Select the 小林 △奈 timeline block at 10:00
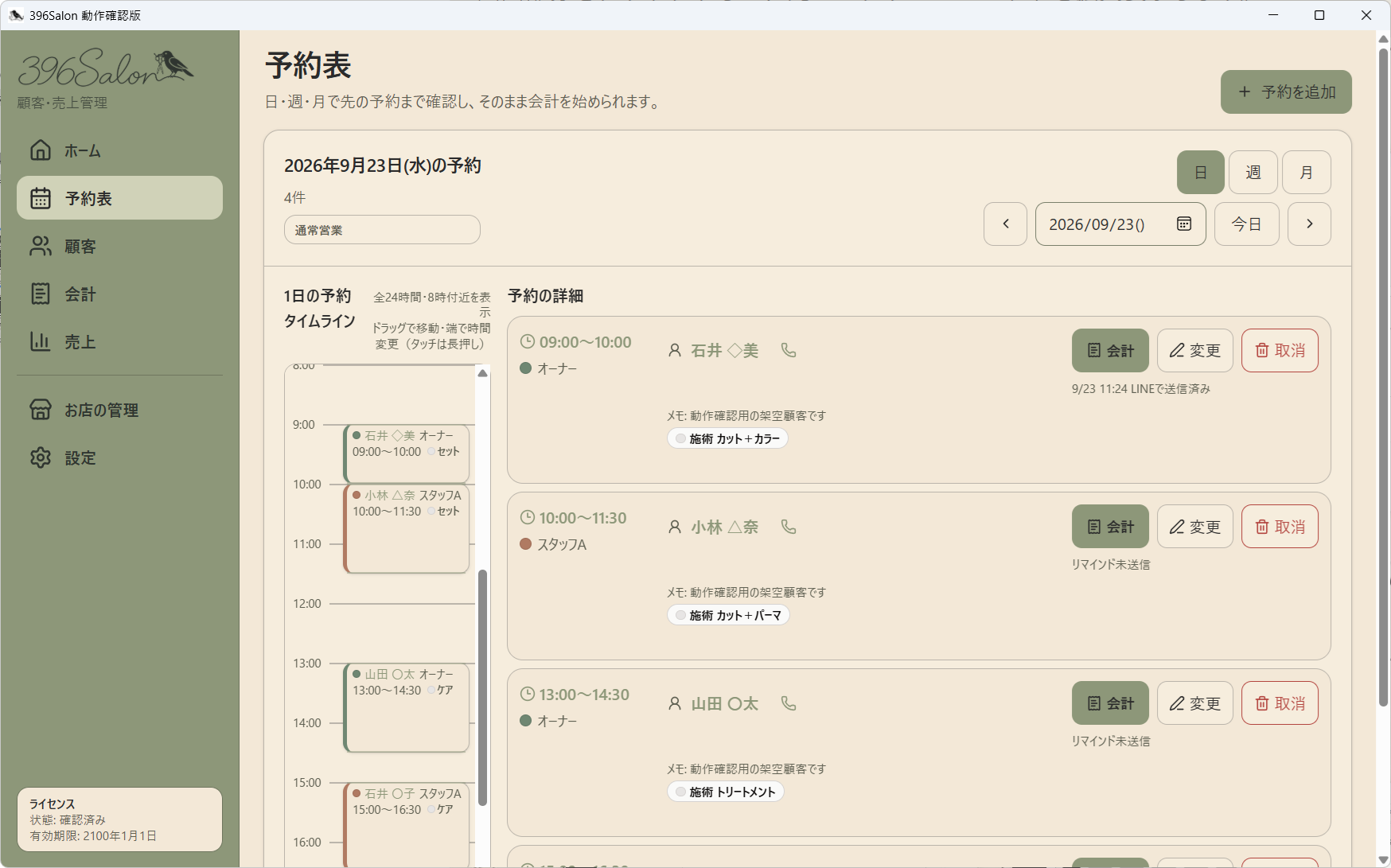This screenshot has height=868, width=1391. pyautogui.click(x=407, y=528)
